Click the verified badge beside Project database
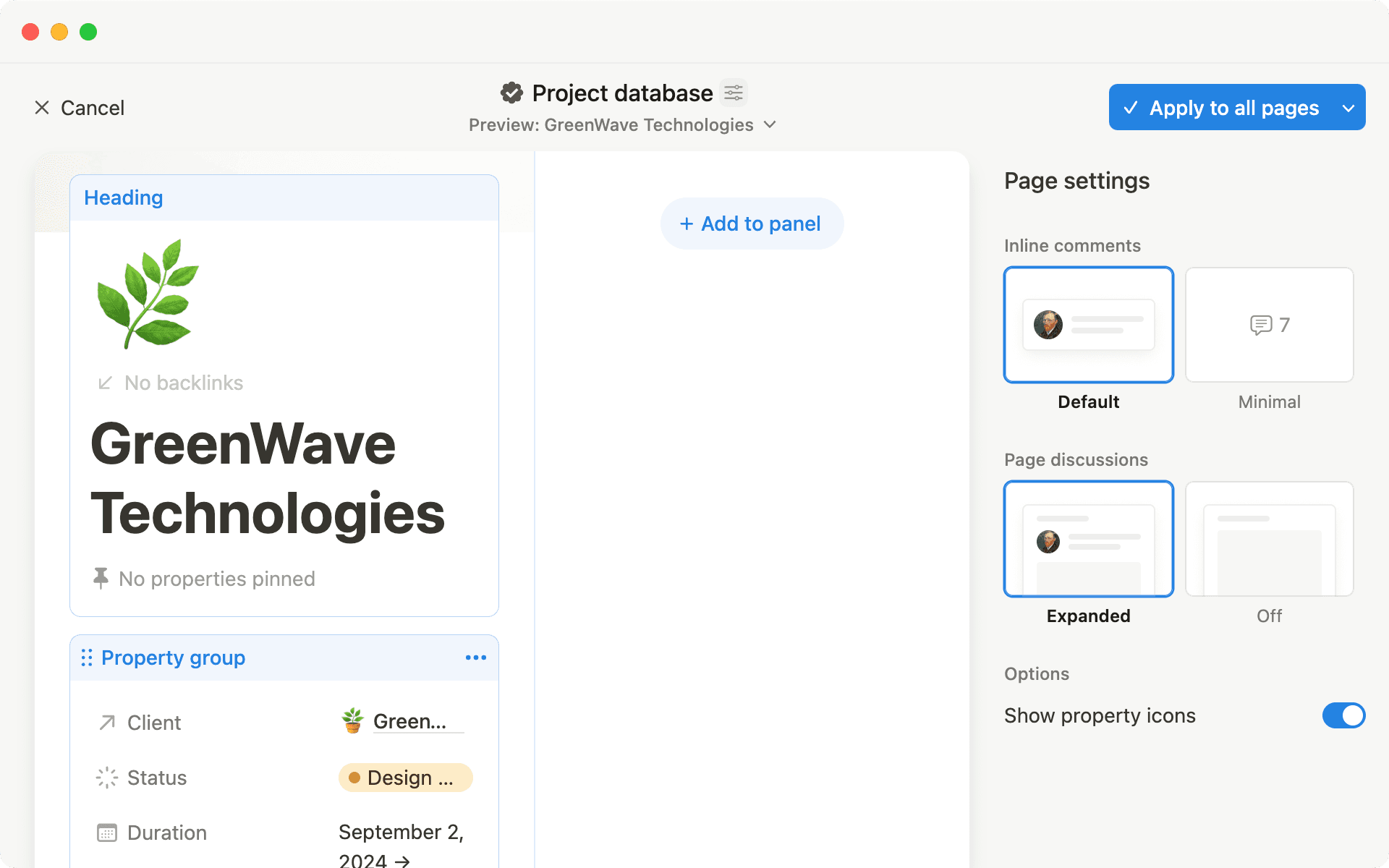This screenshot has height=868, width=1389. point(511,93)
